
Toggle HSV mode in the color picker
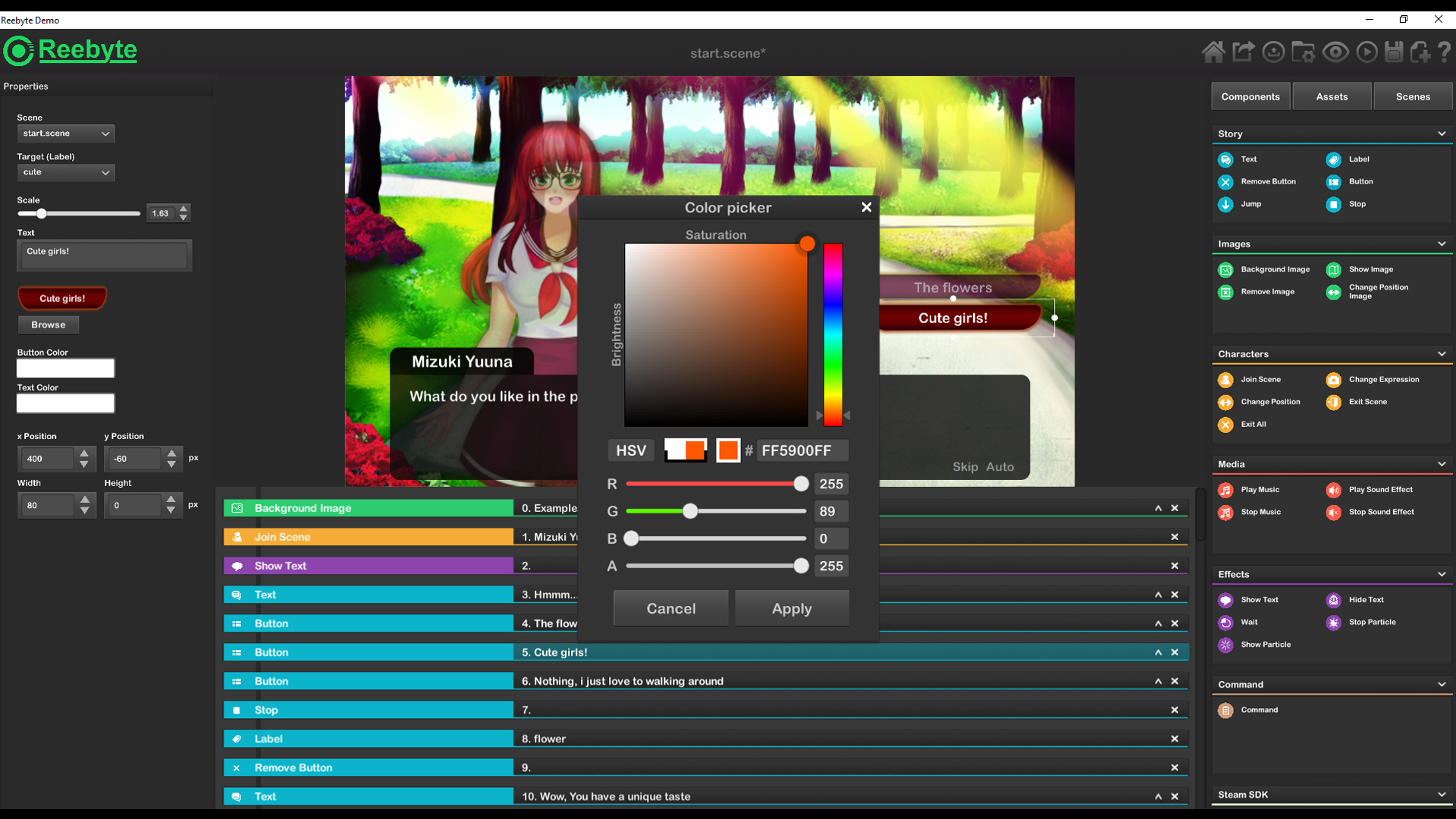coord(630,450)
